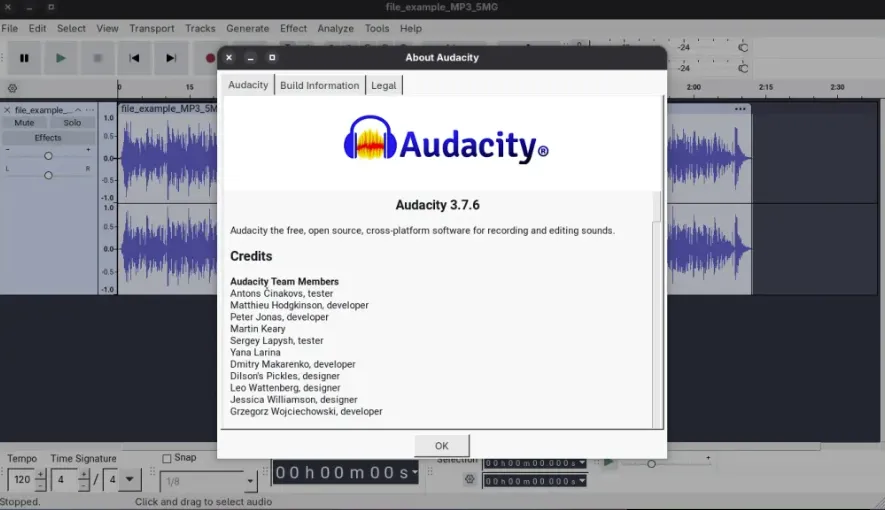Close the About Audacity dialog
885x510 pixels.
coord(229,58)
